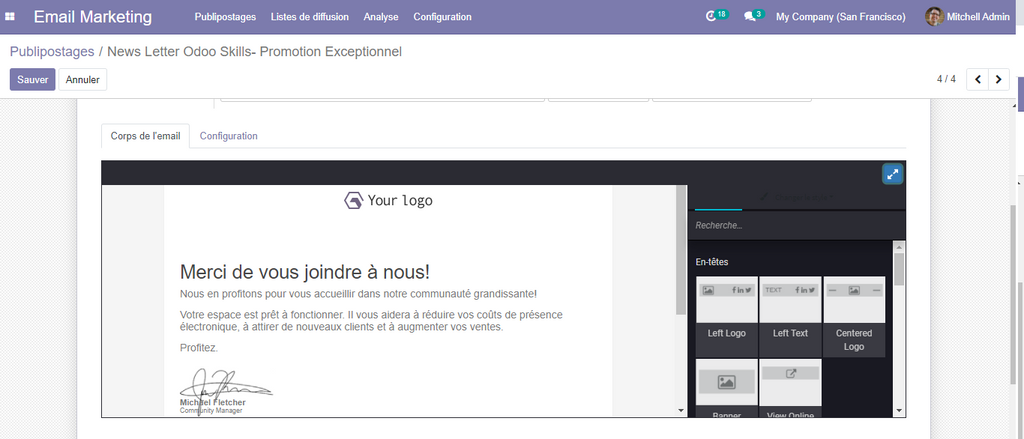The height and width of the screenshot is (439, 1024).
Task: Click the fullscreen expand editor icon
Action: [x=892, y=174]
